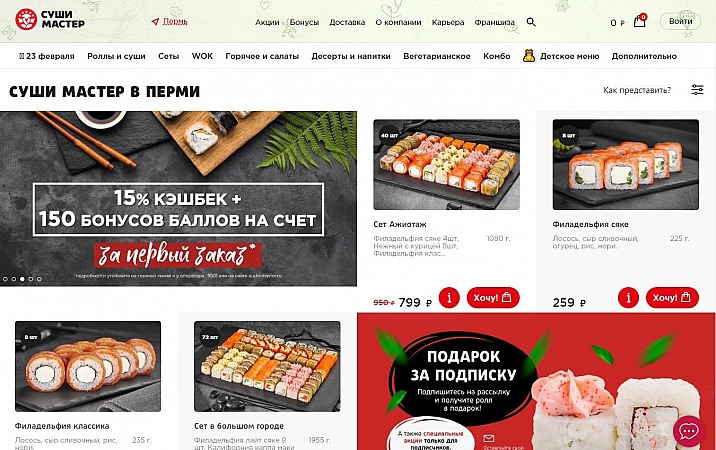
Task: Open the chat bubble widget
Action: pos(689,431)
